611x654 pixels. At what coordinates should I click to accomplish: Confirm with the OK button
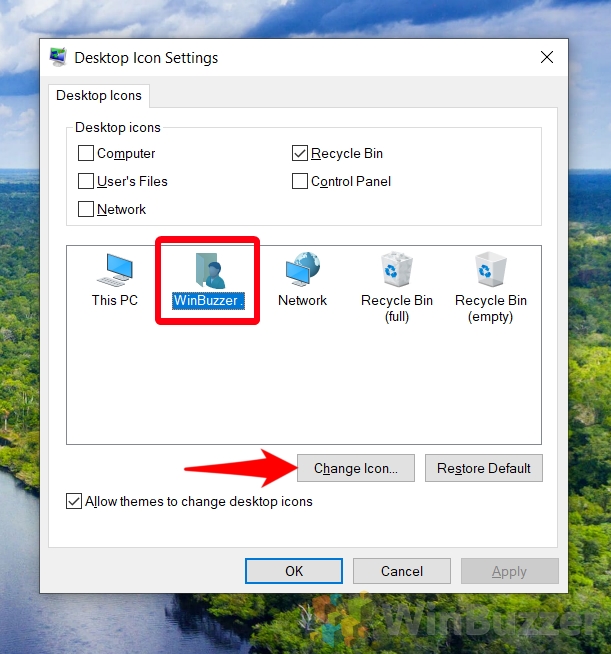point(294,571)
